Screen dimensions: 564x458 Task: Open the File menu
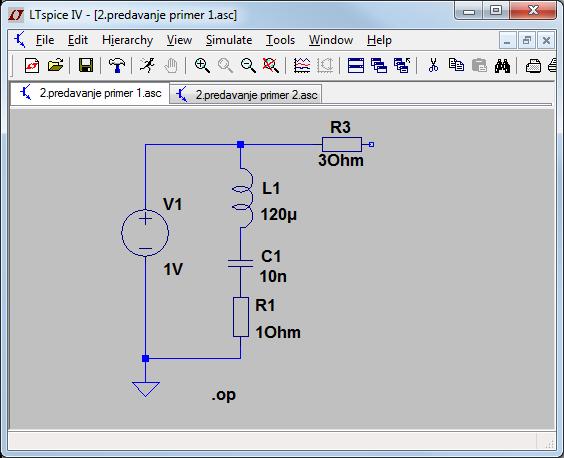coord(45,40)
